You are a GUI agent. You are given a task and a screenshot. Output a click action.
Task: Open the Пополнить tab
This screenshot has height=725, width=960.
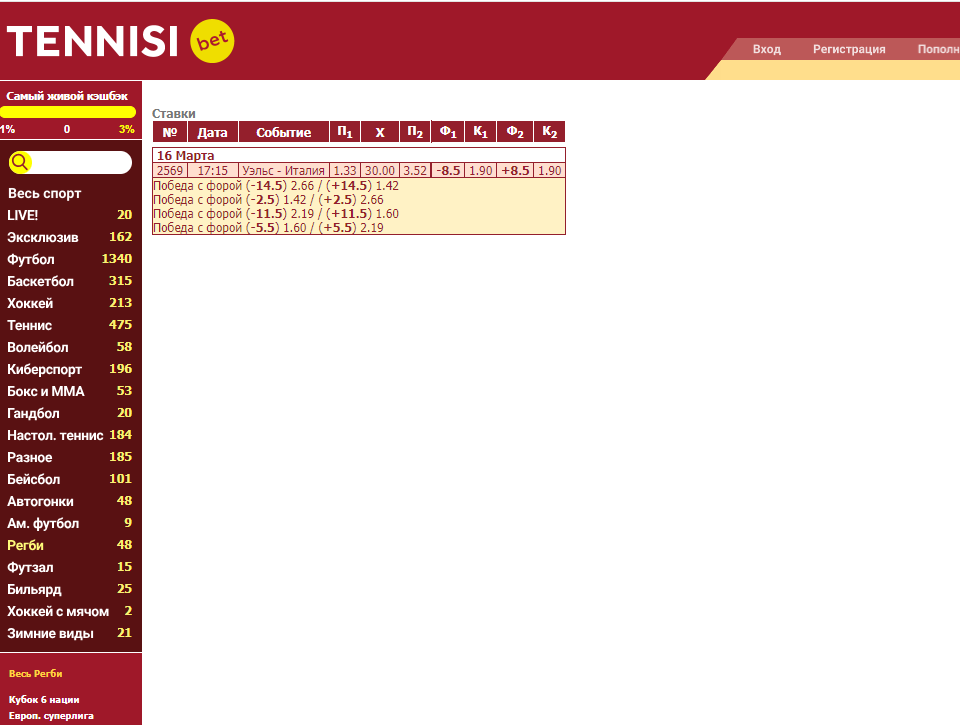(937, 49)
